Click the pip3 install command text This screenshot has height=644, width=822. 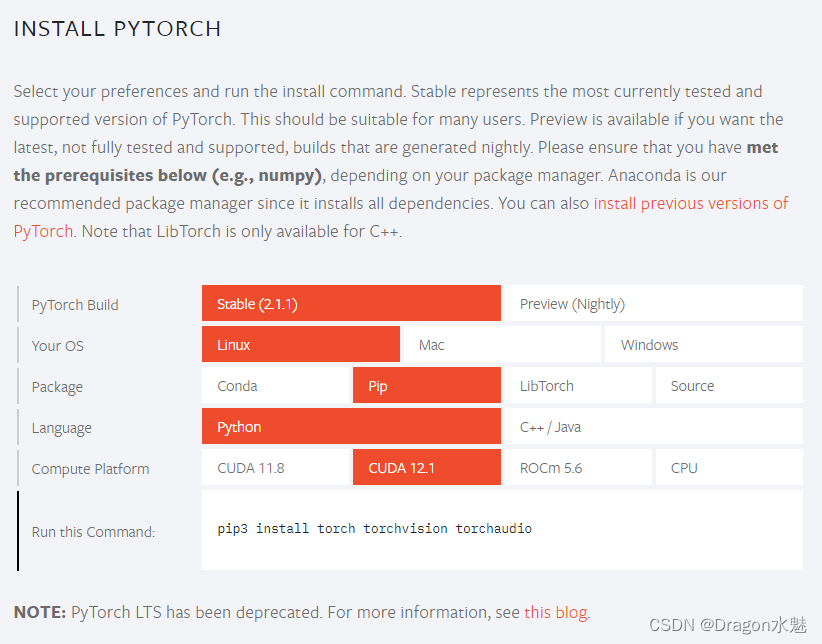[374, 528]
